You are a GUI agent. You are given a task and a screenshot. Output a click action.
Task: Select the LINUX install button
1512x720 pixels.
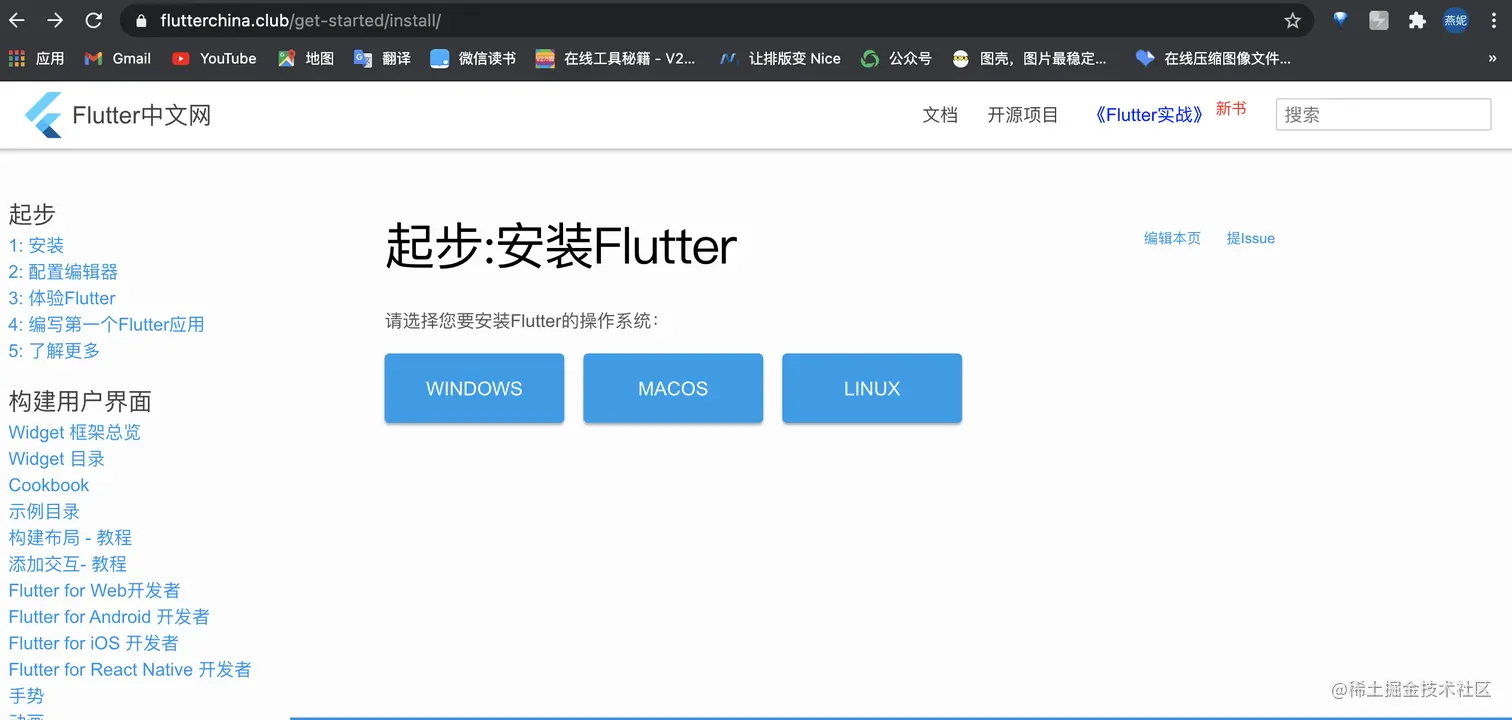coord(872,388)
